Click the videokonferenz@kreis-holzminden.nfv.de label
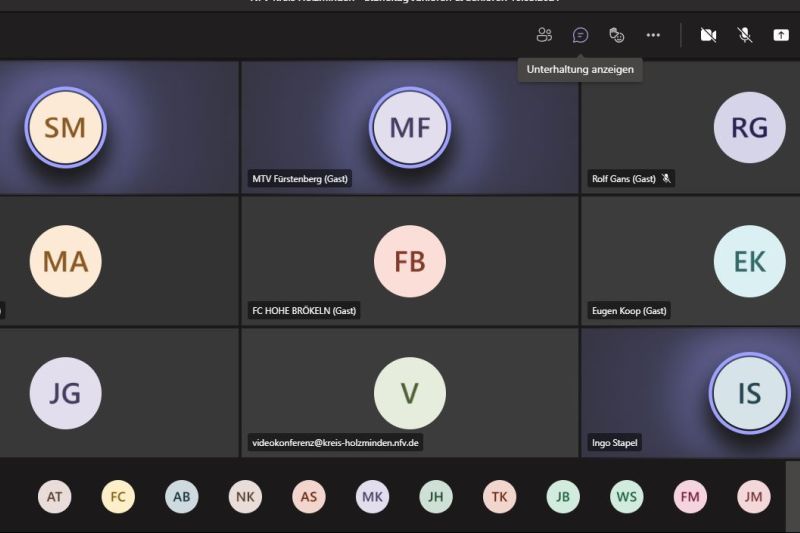800x533 pixels. (x=335, y=443)
